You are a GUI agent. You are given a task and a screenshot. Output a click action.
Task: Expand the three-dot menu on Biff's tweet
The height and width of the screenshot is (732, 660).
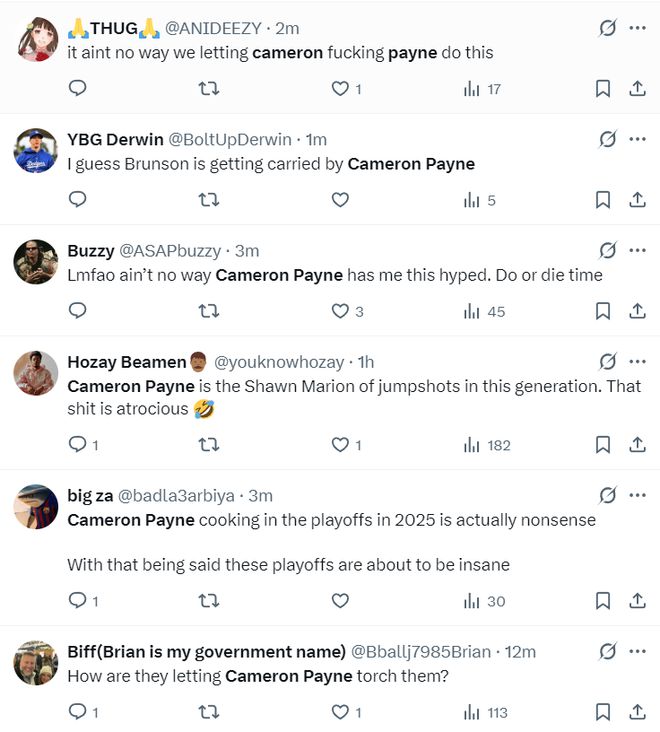tap(637, 652)
